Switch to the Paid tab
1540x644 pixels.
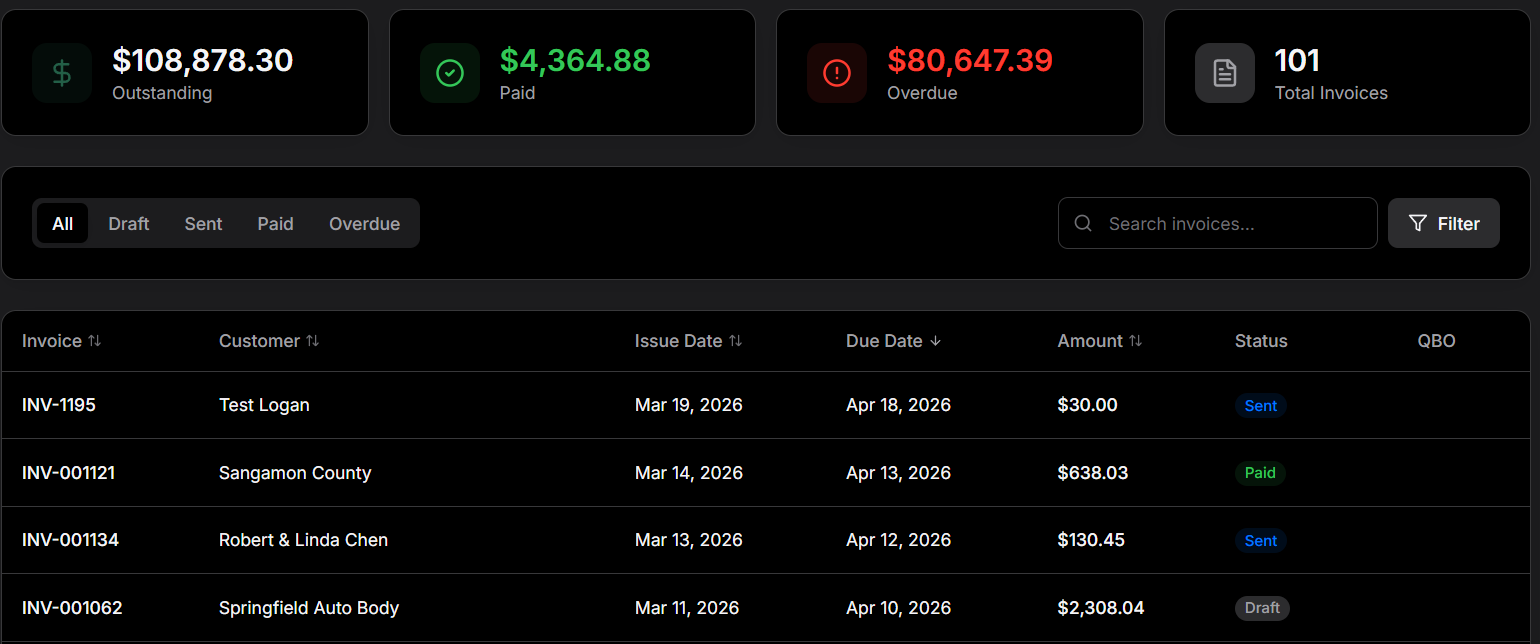275,224
